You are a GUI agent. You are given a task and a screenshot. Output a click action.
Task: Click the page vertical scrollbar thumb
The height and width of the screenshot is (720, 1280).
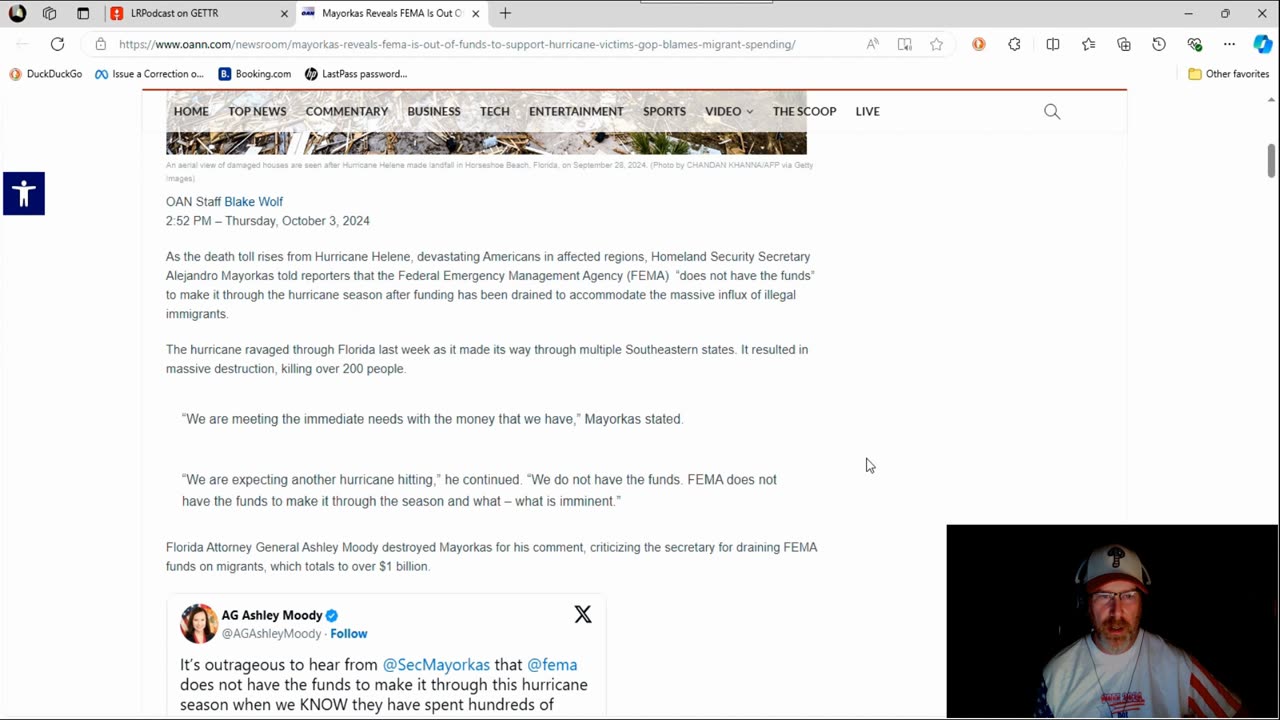point(1271,161)
